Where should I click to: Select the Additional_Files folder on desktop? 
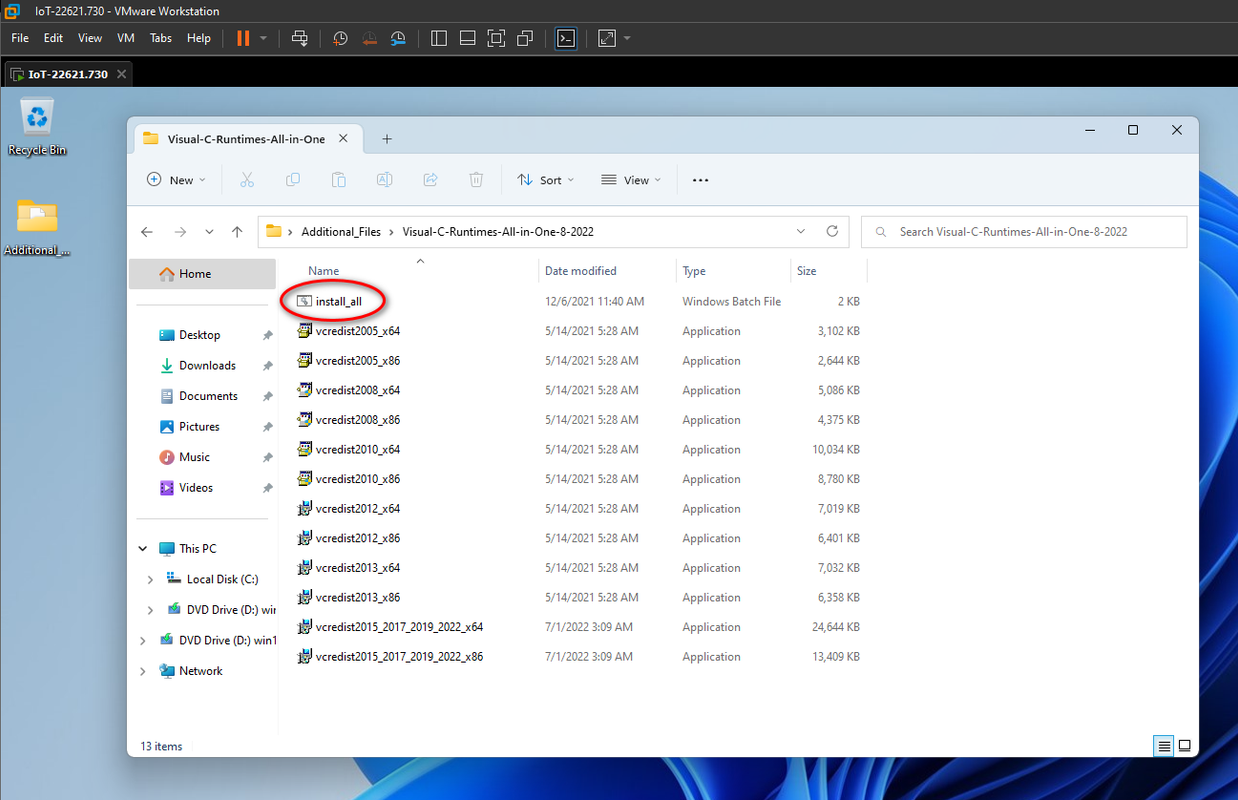pyautogui.click(x=37, y=227)
